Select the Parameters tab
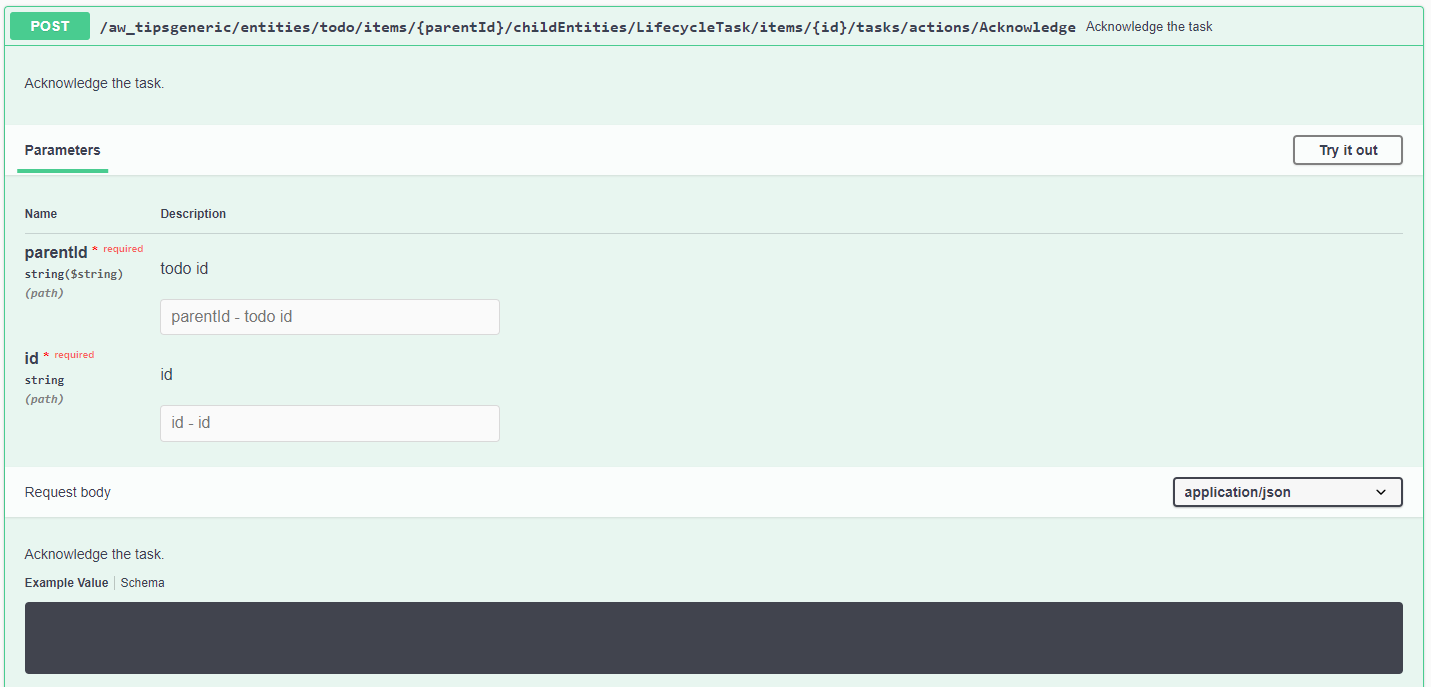1431x687 pixels. [x=62, y=150]
